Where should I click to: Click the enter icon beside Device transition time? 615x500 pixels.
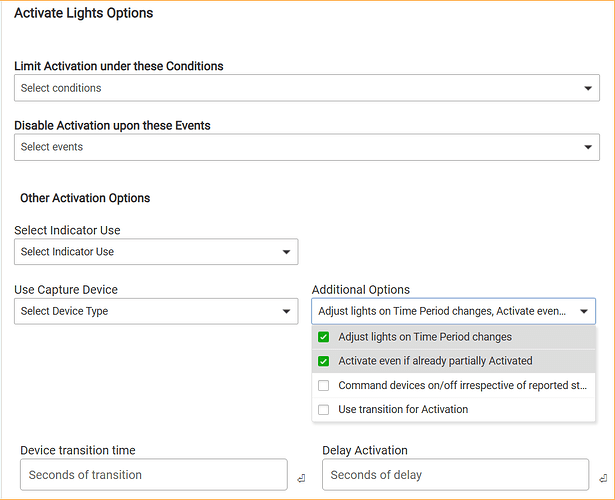[x=301, y=480]
